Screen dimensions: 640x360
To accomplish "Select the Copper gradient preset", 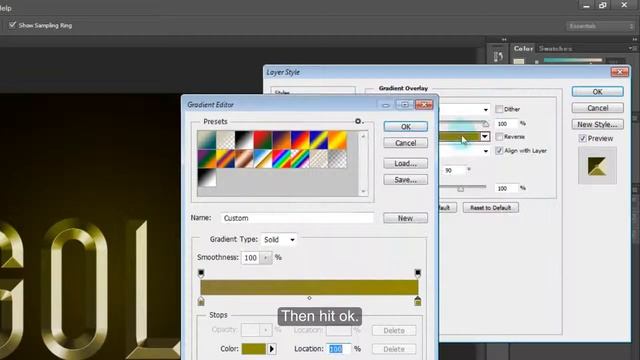I will [x=244, y=159].
